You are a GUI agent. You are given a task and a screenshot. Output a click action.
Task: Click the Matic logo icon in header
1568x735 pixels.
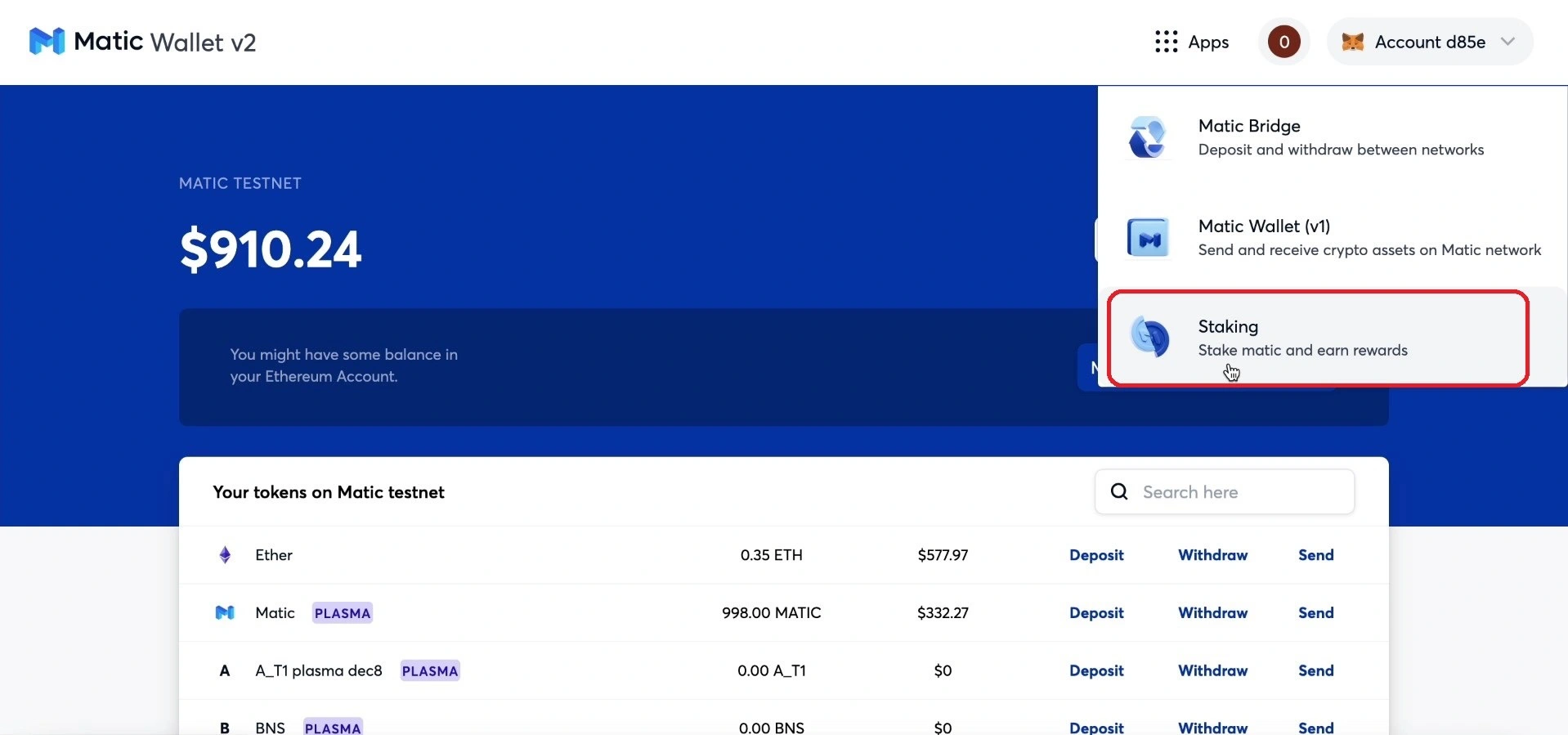point(47,41)
